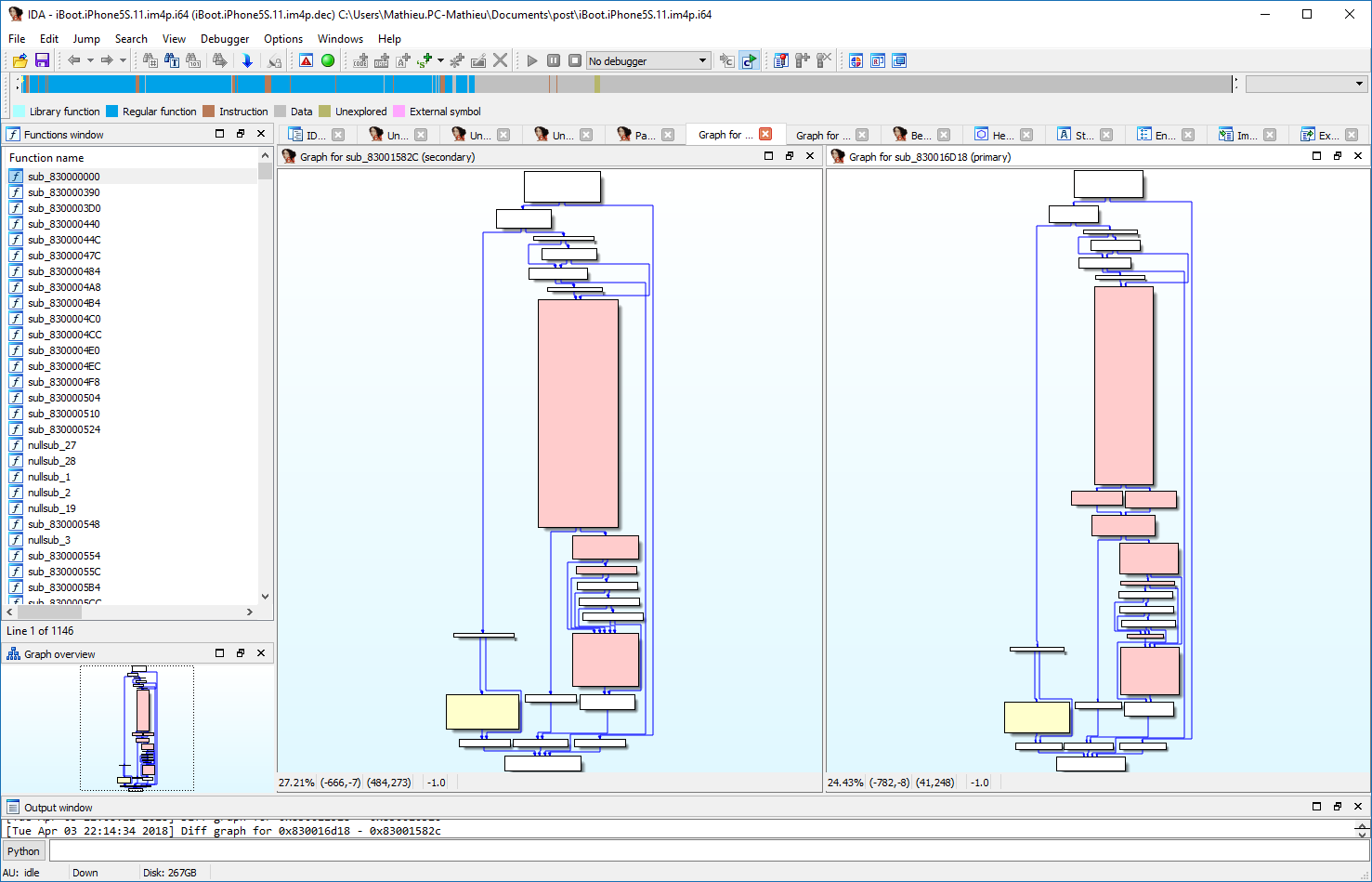Click the Graph overview thumbnail
The height and width of the screenshot is (882, 1372).
coord(137,728)
